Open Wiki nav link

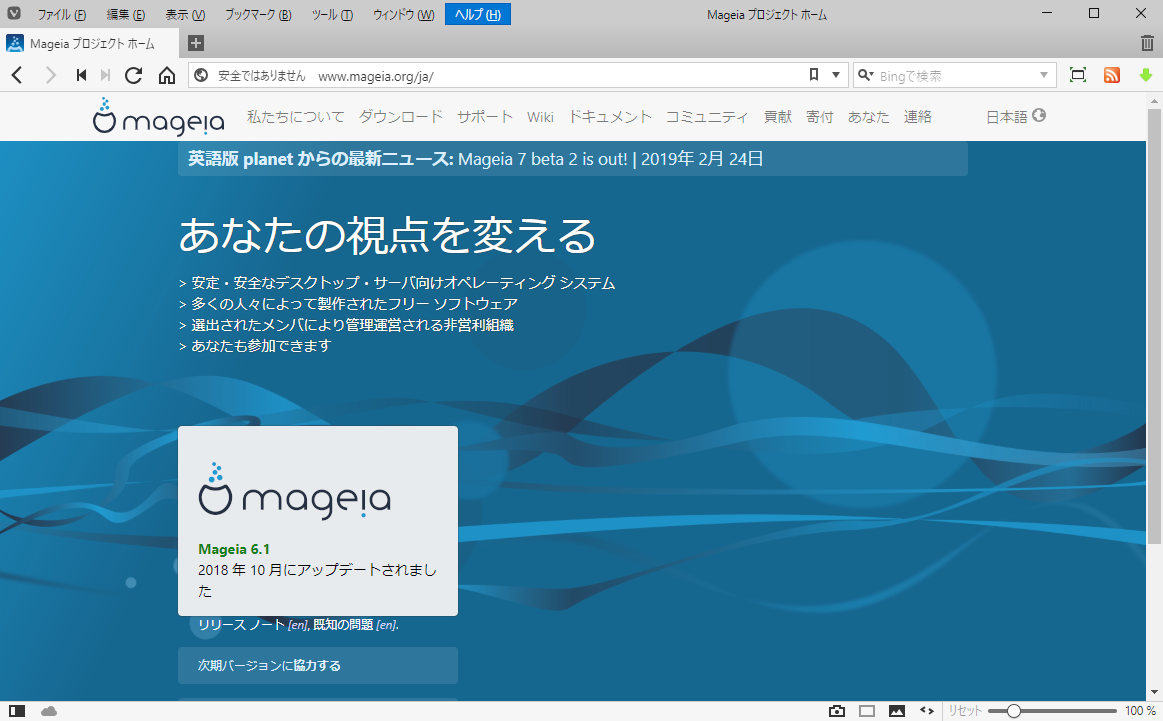[540, 116]
